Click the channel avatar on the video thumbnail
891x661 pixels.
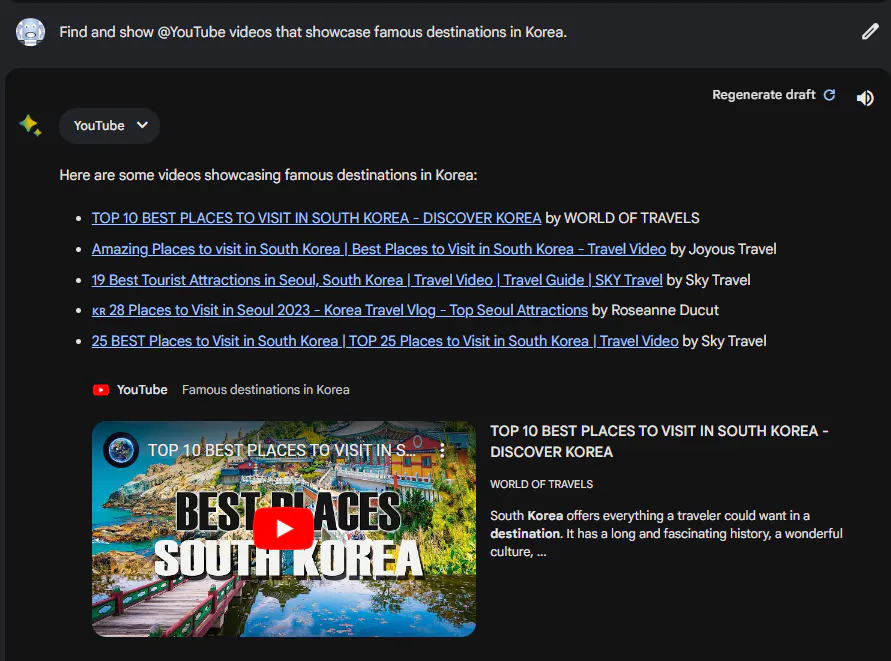(121, 450)
